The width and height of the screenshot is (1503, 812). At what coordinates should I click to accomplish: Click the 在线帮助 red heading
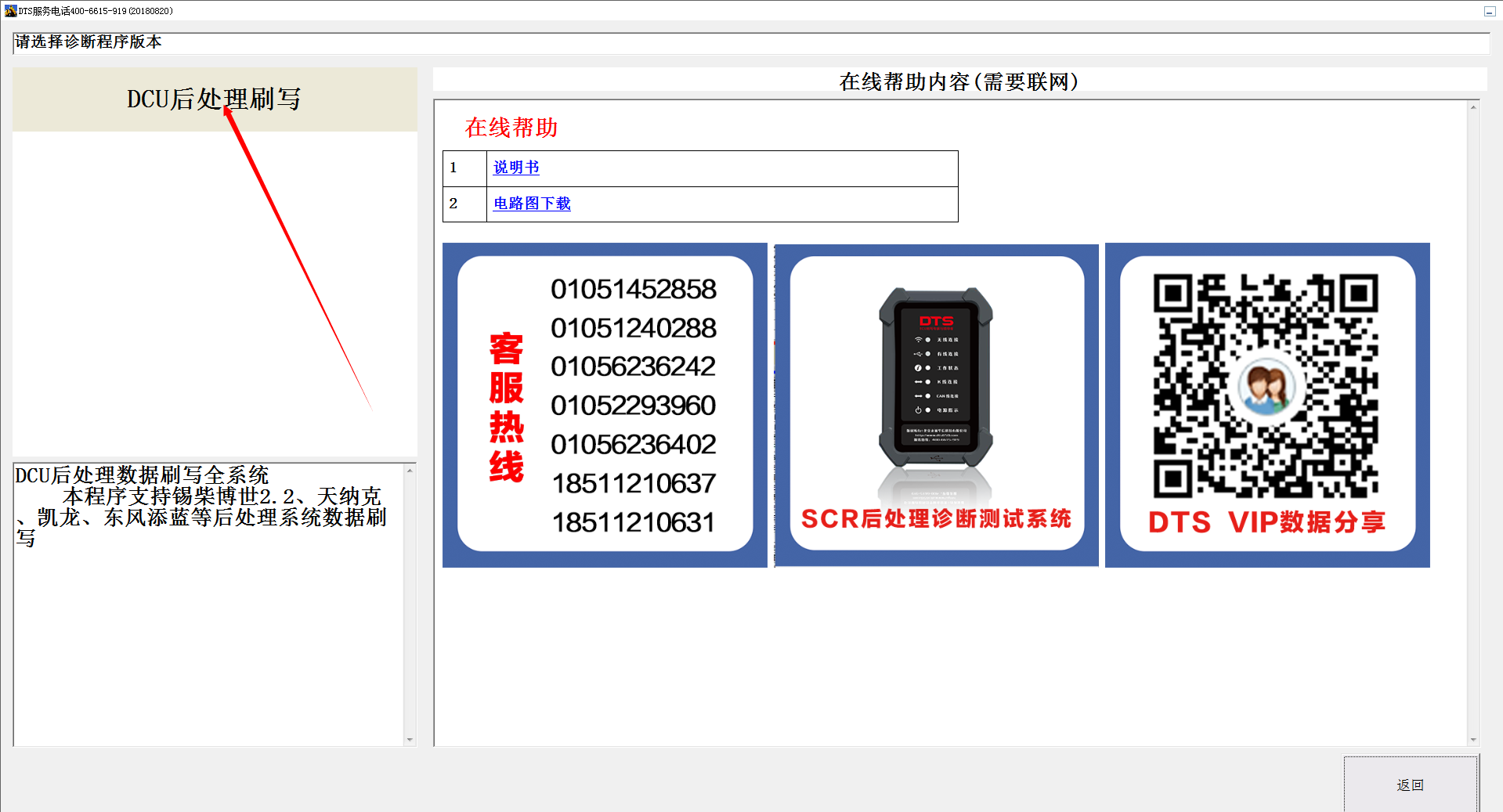pos(511,128)
